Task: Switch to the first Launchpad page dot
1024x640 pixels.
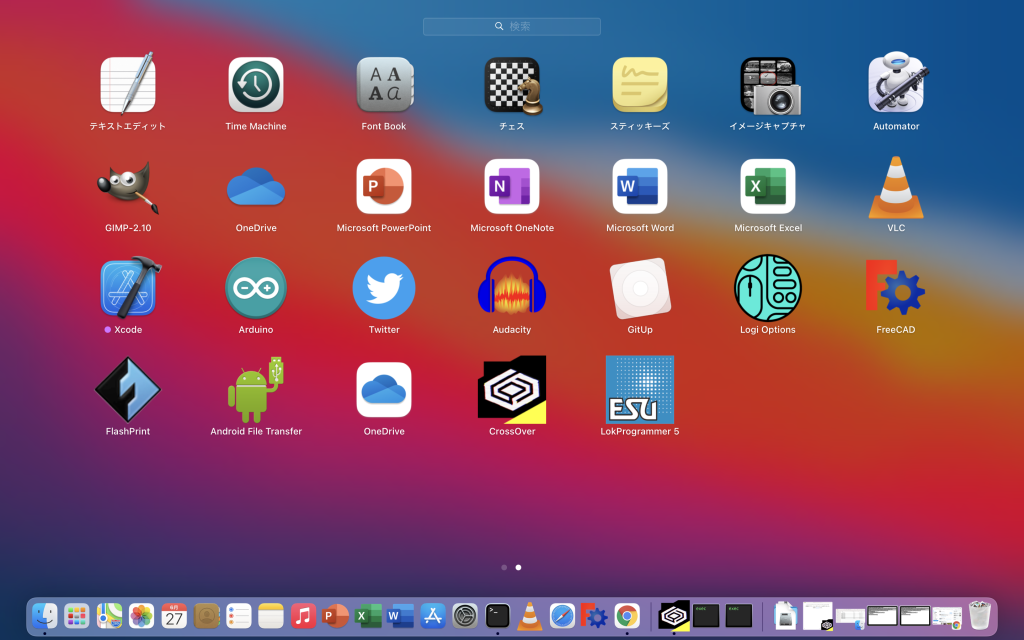Action: [x=504, y=567]
